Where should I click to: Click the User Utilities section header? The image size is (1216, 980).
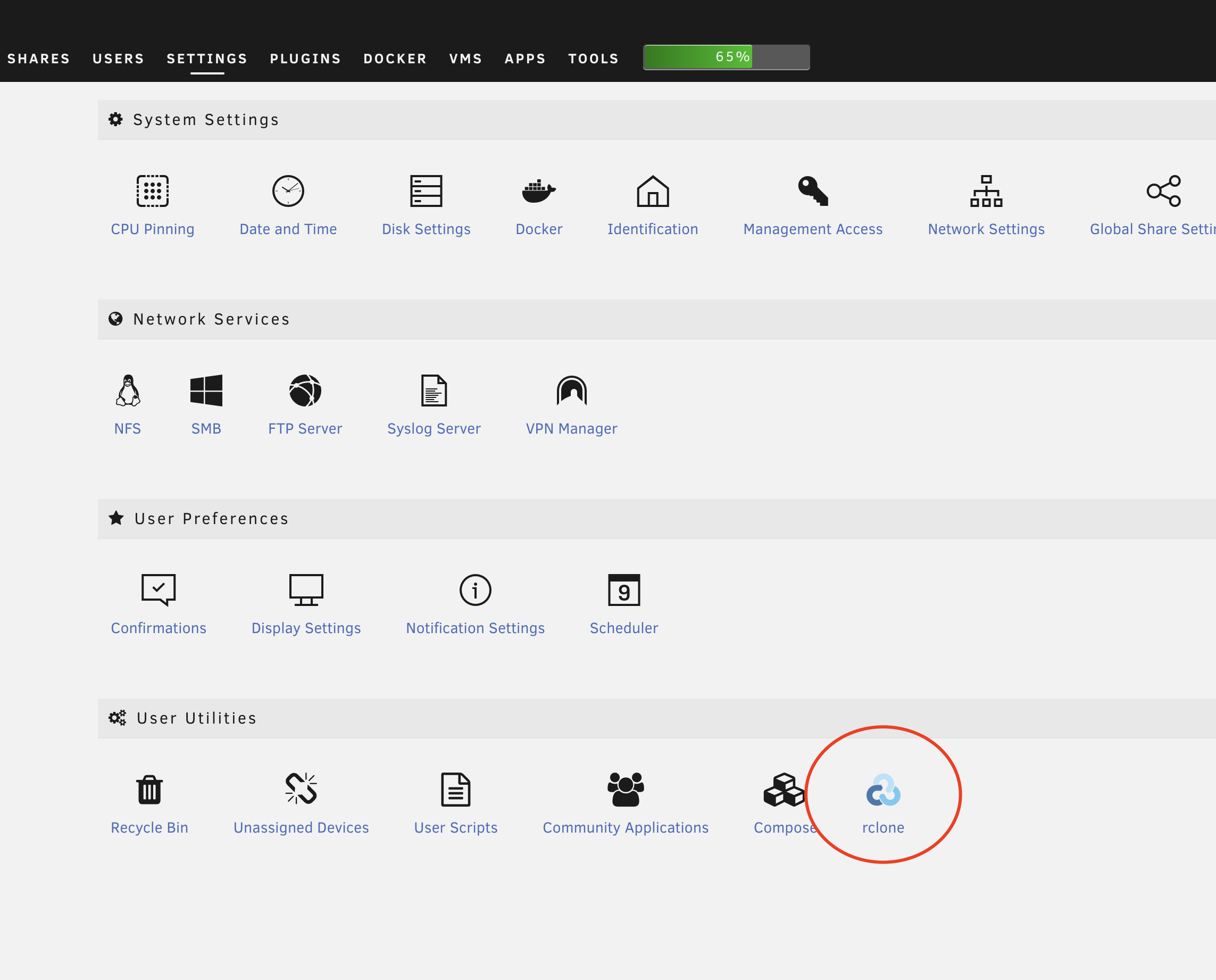tap(196, 718)
